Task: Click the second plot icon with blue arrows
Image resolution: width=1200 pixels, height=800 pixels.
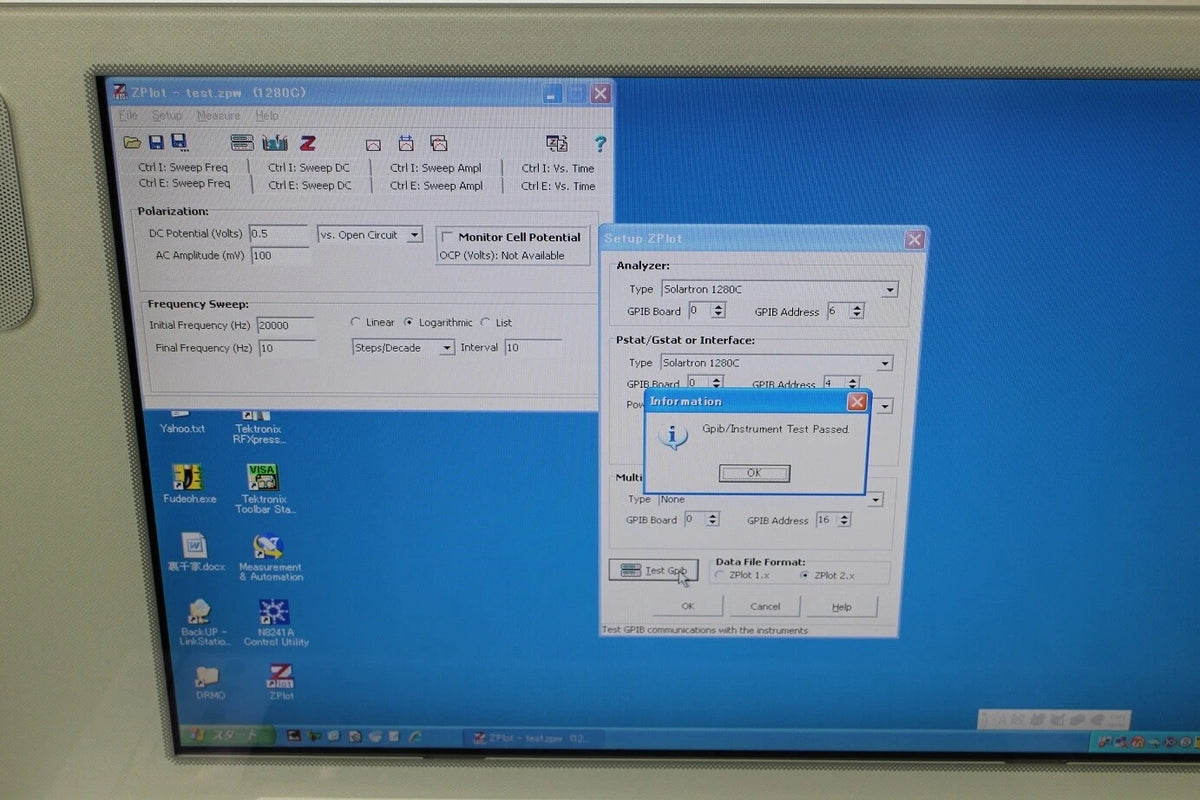Action: tap(406, 143)
